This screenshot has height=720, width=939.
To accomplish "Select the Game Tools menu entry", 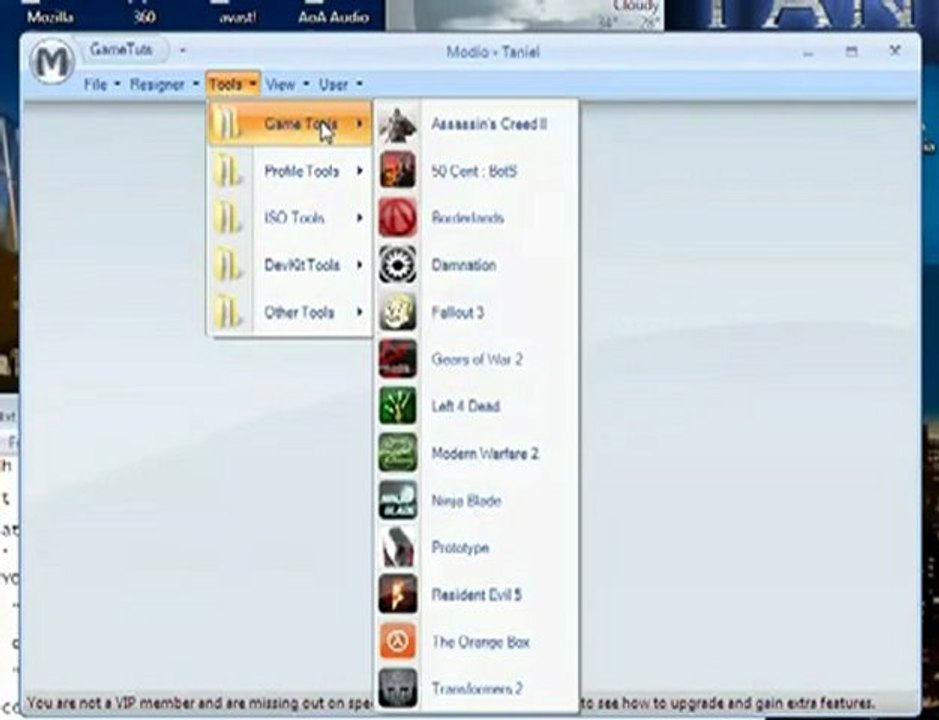I will [x=289, y=124].
